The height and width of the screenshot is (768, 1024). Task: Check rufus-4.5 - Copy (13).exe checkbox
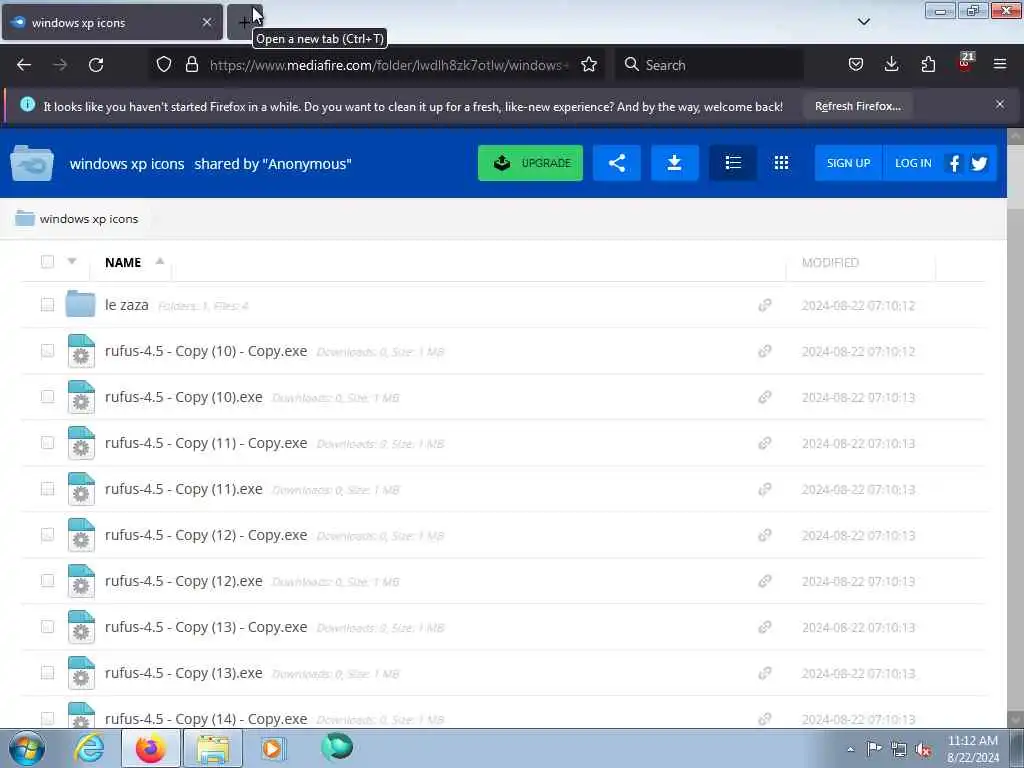coord(47,673)
